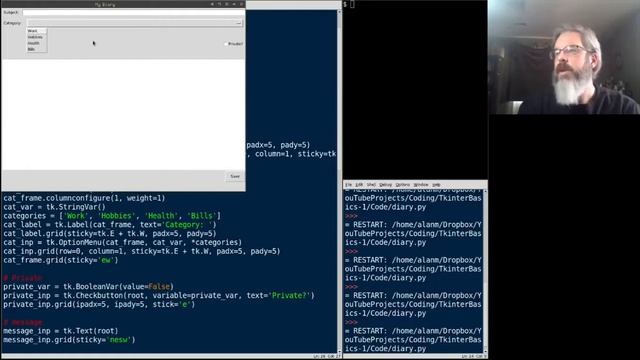Viewport: 640px width, 360px height.
Task: Click the 'categories = [' code line
Action: [112, 216]
